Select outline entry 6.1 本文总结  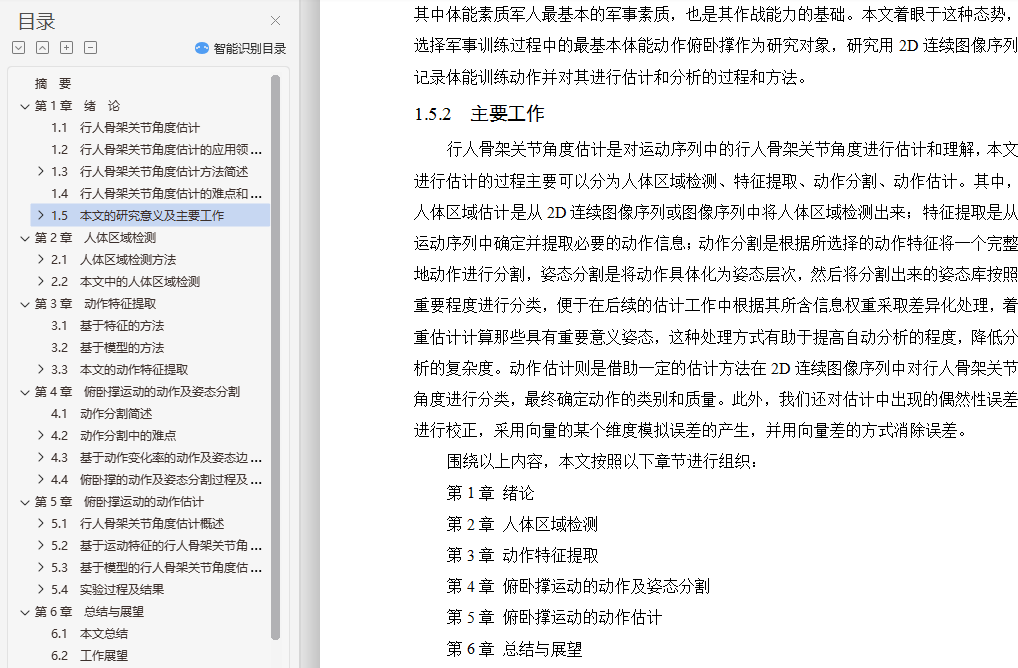[x=90, y=634]
